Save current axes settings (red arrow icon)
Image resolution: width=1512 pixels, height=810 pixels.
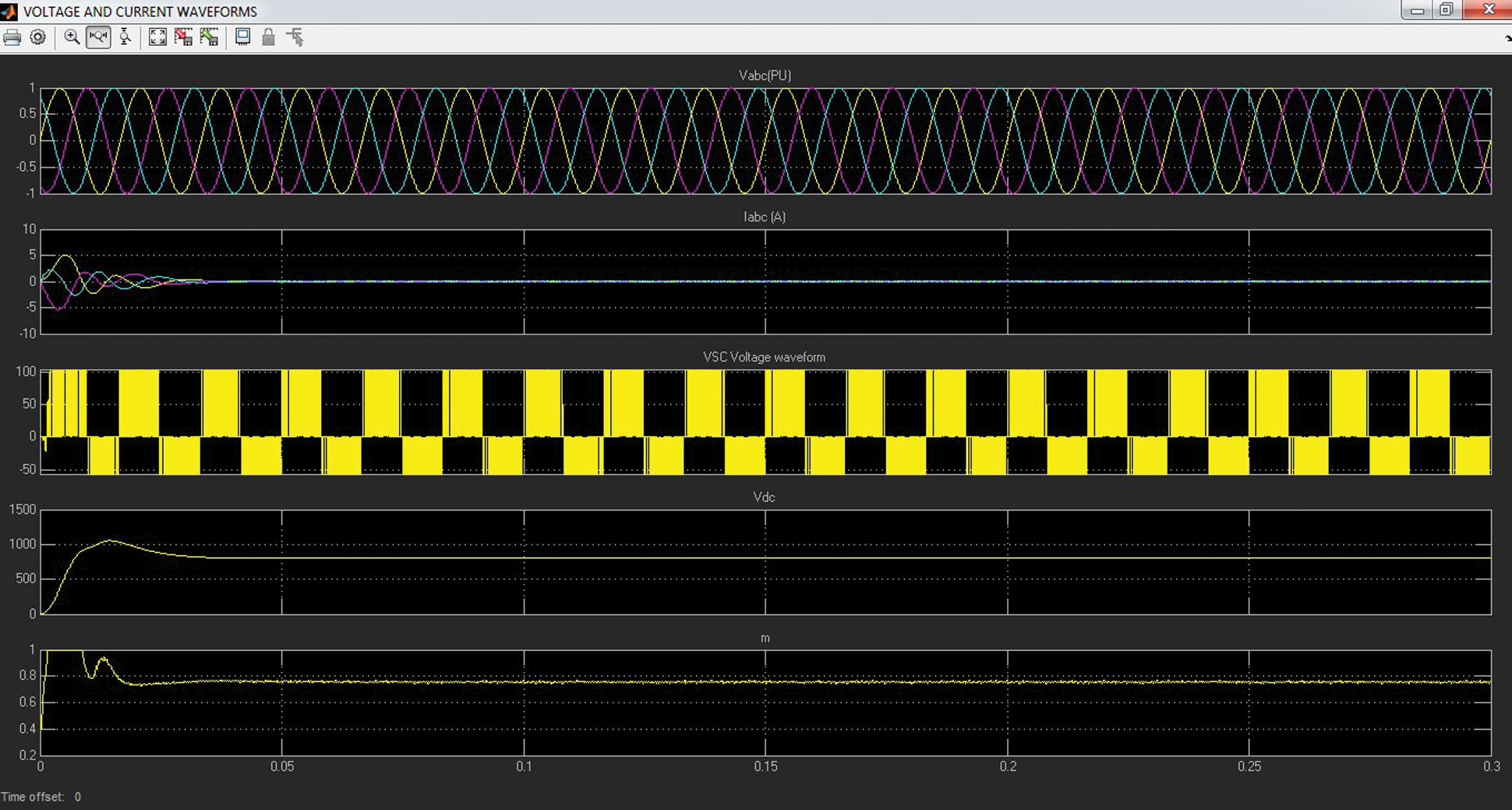[x=183, y=37]
